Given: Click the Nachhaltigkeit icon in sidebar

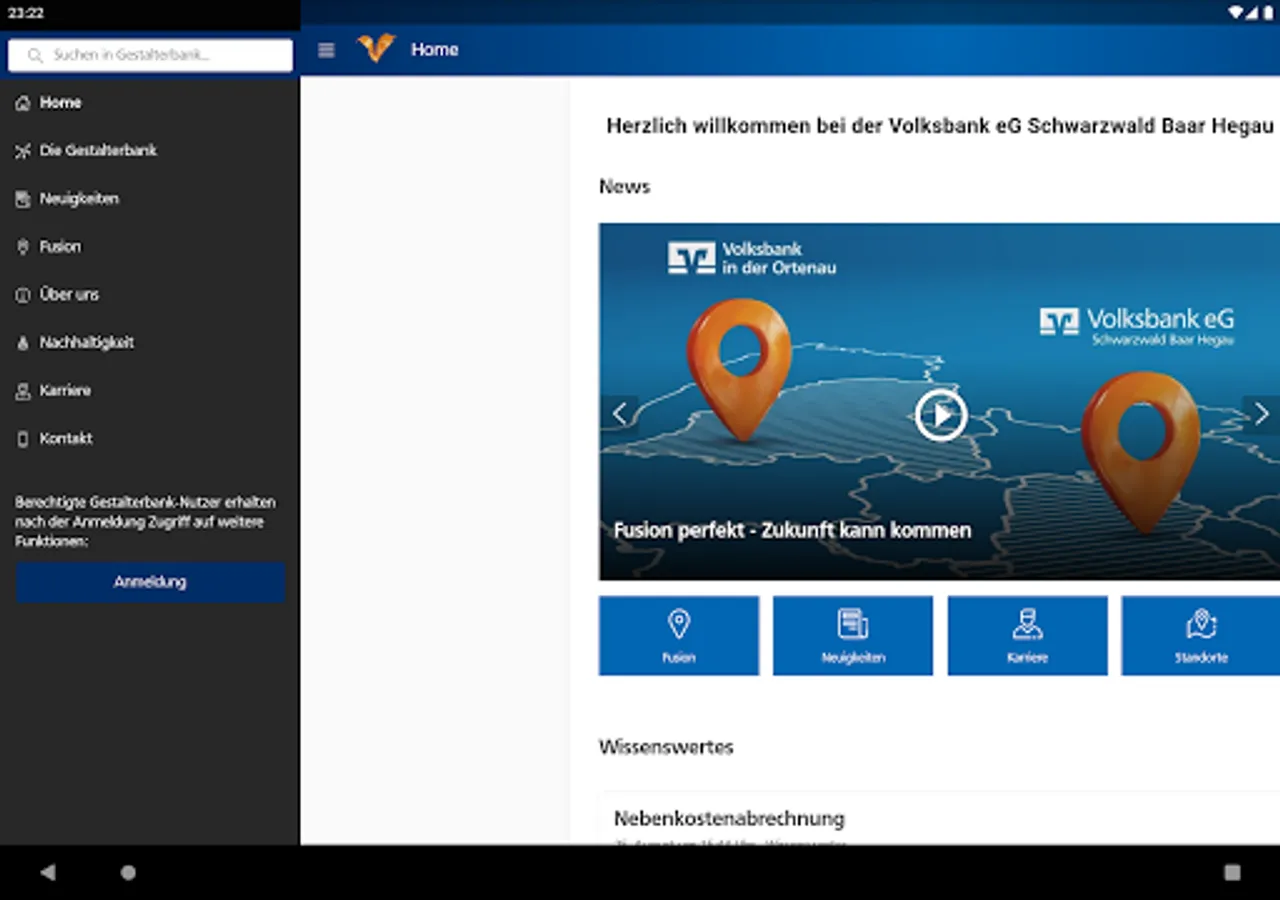Looking at the screenshot, I should pyautogui.click(x=23, y=343).
